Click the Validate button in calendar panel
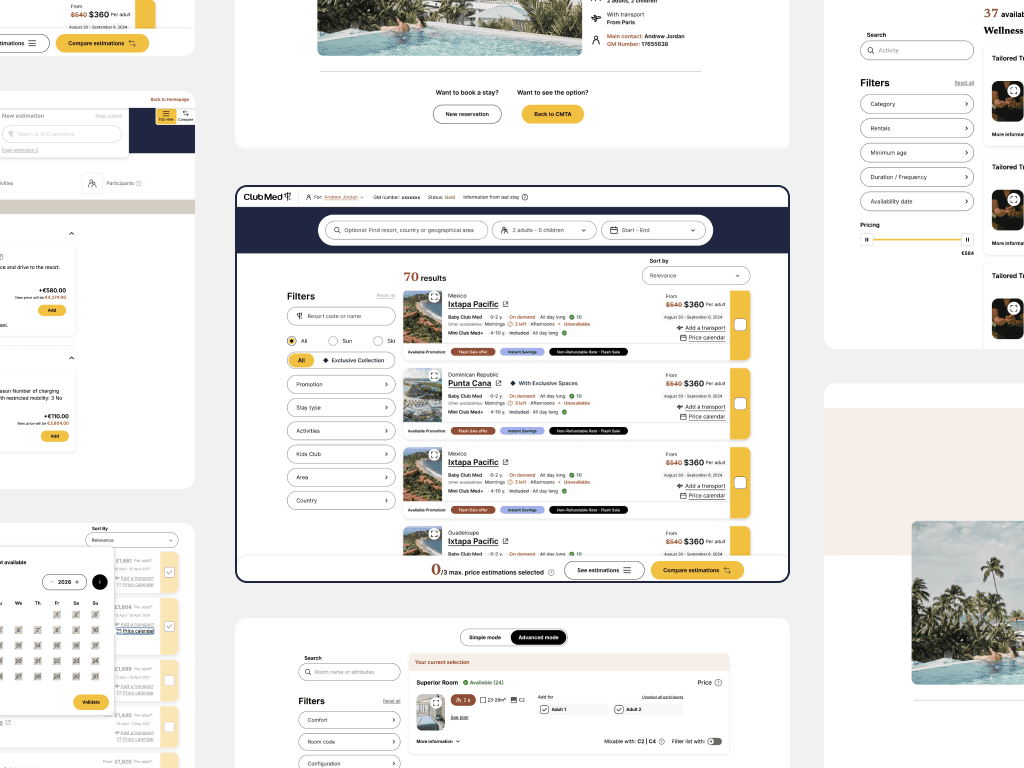The image size is (1024, 768). 91,702
